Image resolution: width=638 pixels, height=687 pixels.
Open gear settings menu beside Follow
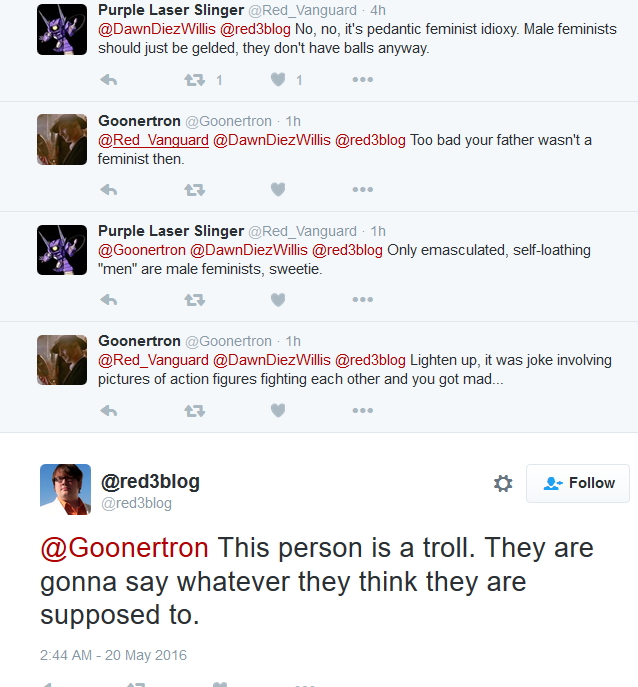[x=503, y=483]
